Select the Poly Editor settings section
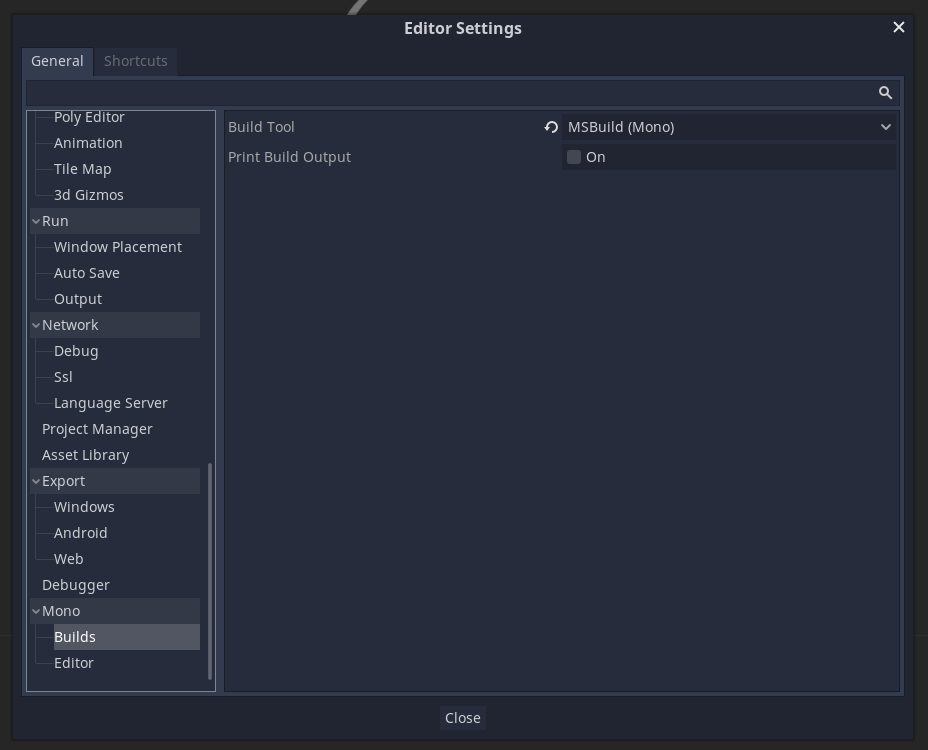928x750 pixels. tap(87, 116)
